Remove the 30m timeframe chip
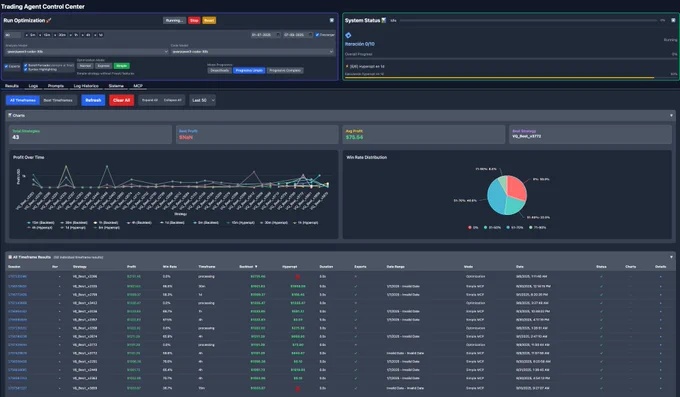 click(55, 35)
